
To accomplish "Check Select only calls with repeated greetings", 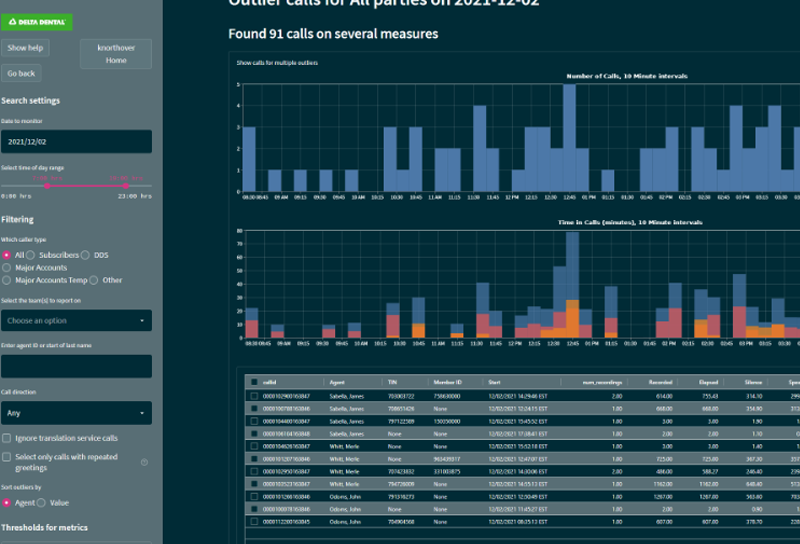I will point(7,456).
